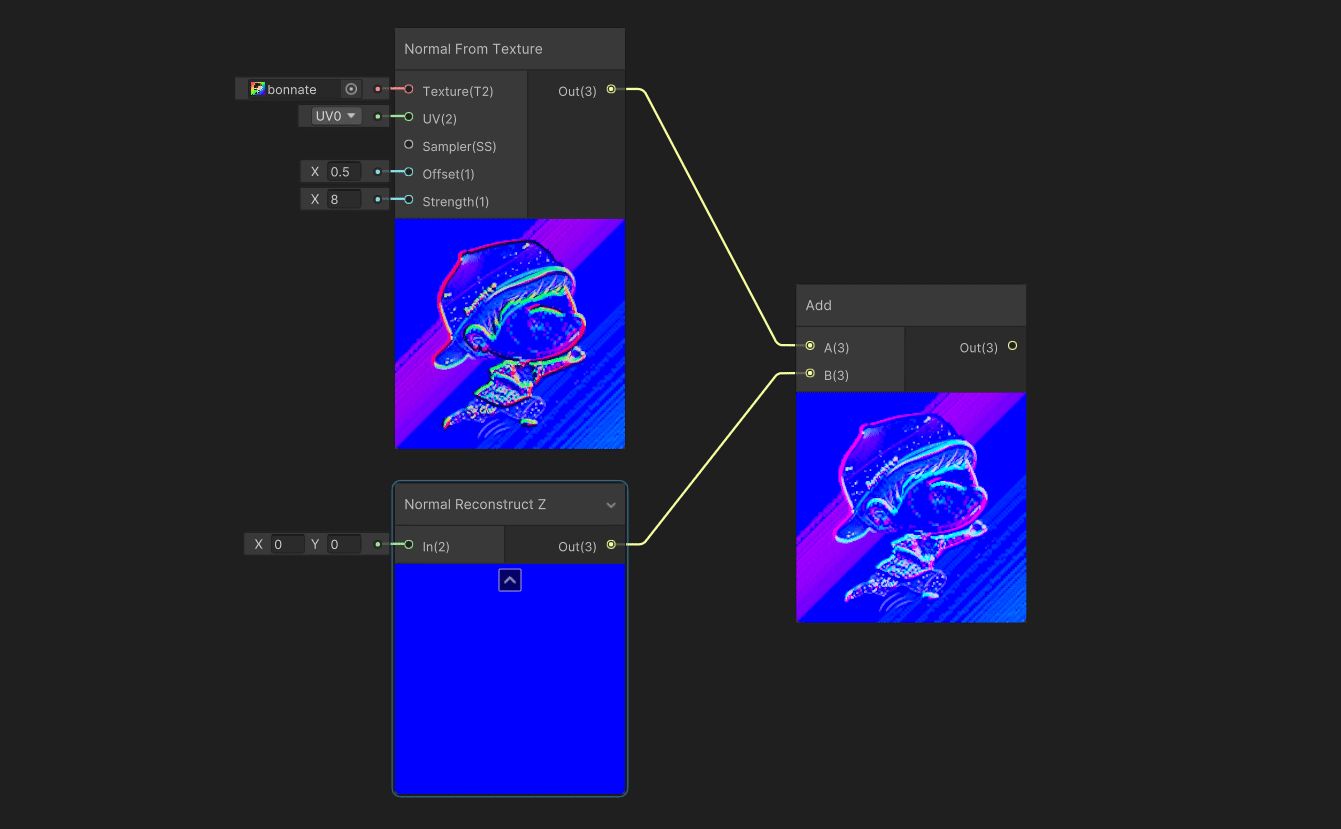Select the Normal From Texture node title
This screenshot has height=829, width=1341.
473,49
